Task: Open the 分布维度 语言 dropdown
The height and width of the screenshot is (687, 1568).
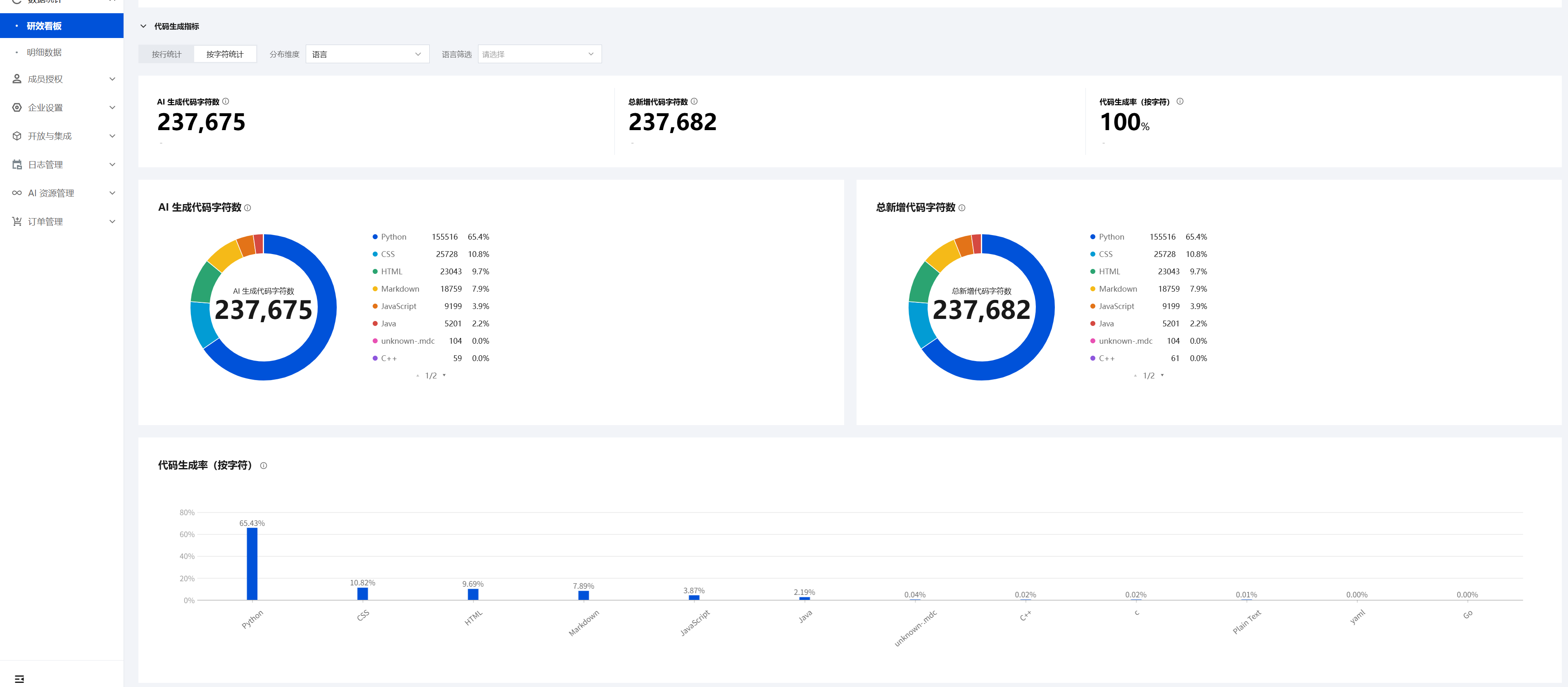Action: [x=367, y=55]
